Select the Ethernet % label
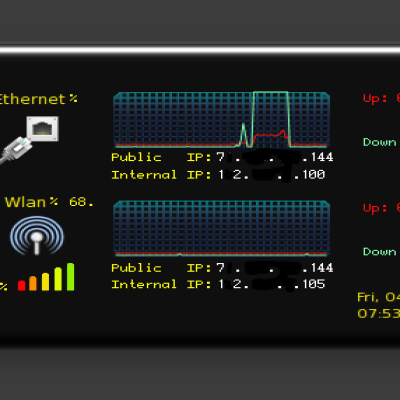Image resolution: width=400 pixels, height=400 pixels. click(39, 99)
